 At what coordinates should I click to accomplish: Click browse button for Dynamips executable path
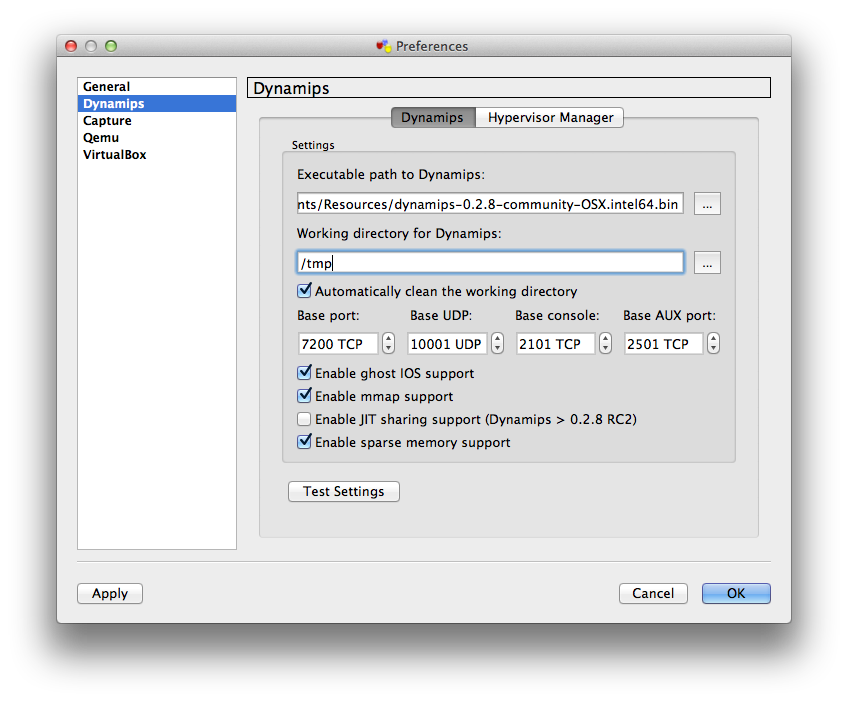click(708, 204)
